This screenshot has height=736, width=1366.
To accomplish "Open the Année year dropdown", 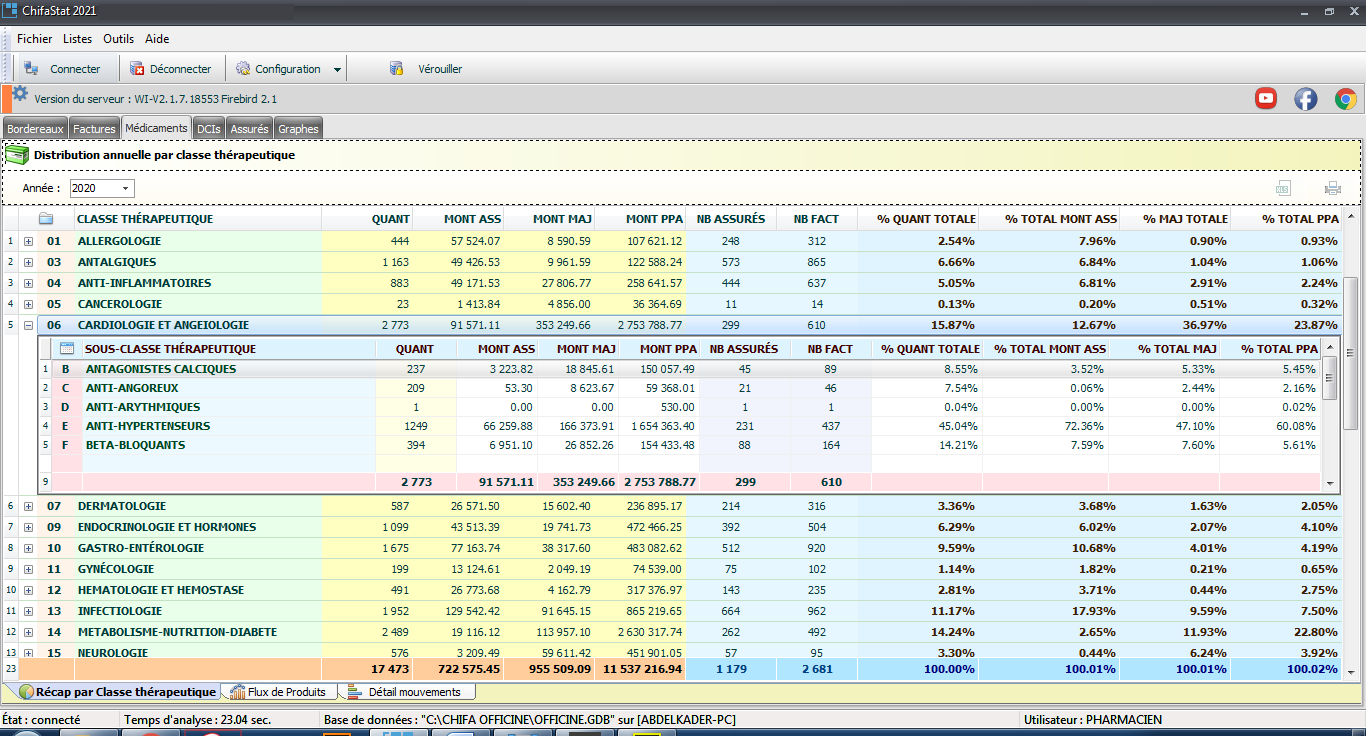I will tap(126, 189).
